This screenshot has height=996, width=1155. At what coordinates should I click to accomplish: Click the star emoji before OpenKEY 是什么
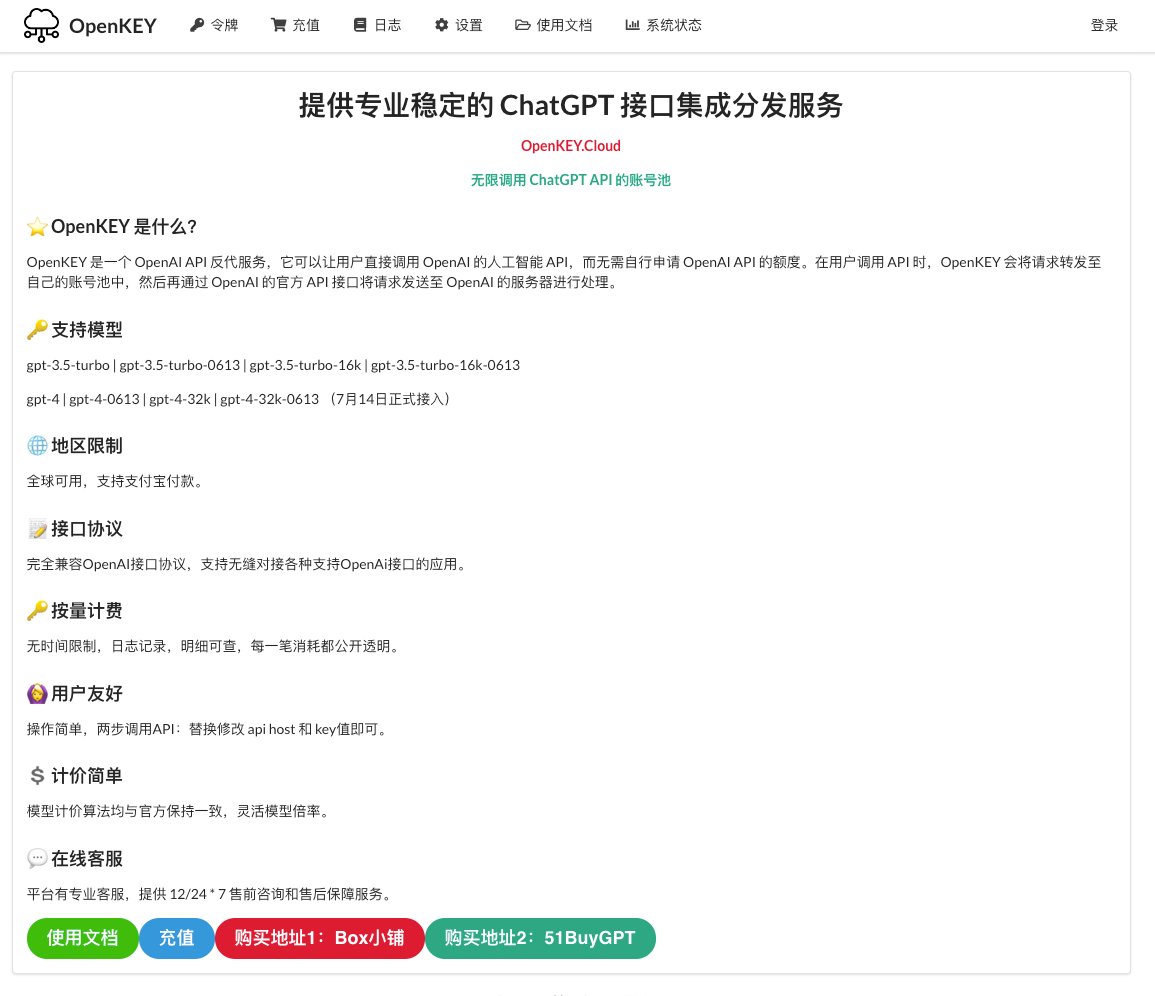pos(37,227)
